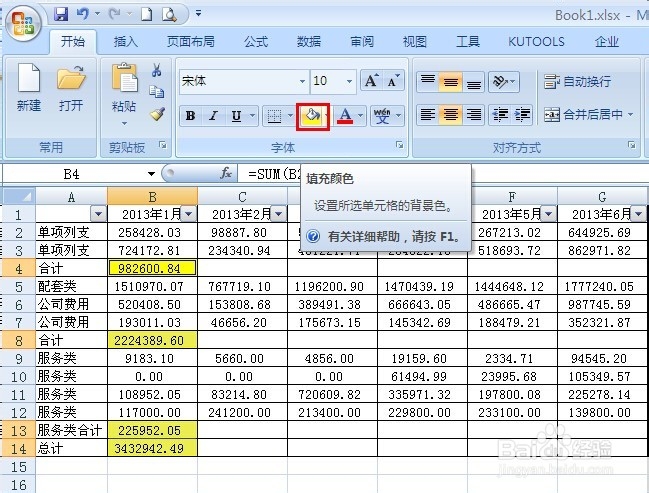Click the Office button orb
Image resolution: width=649 pixels, height=493 pixels.
coord(23,23)
